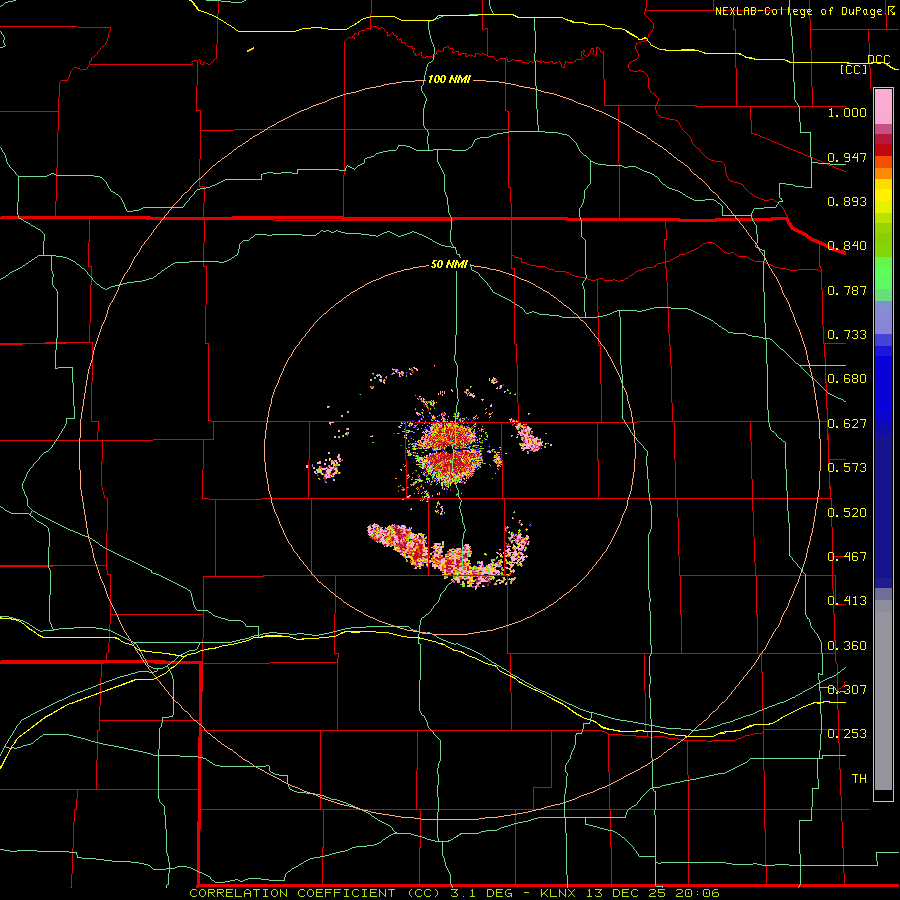The width and height of the screenshot is (900, 900).
Task: Click the DCC legend title
Action: 878,59
